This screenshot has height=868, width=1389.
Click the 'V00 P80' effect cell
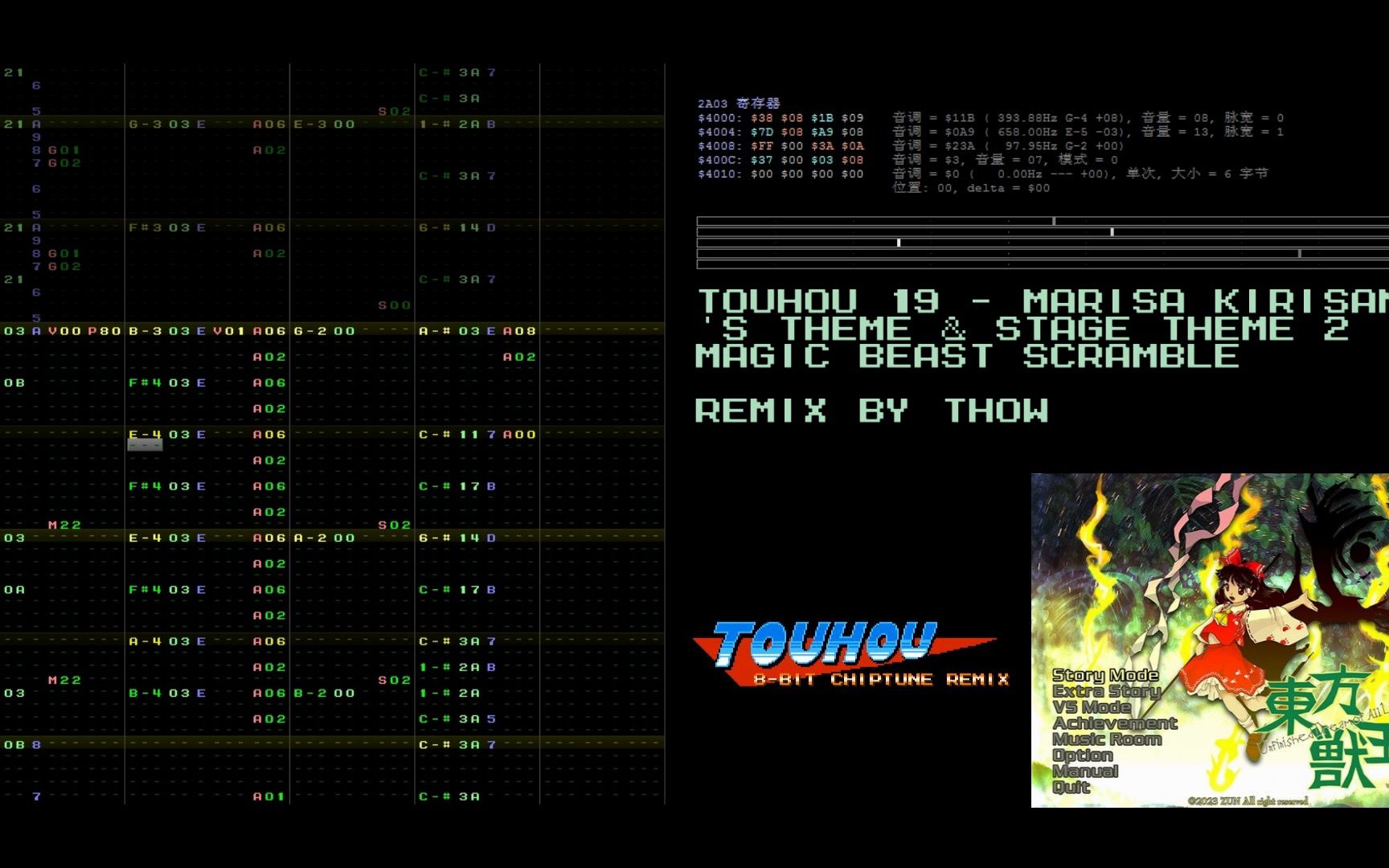pos(84,331)
